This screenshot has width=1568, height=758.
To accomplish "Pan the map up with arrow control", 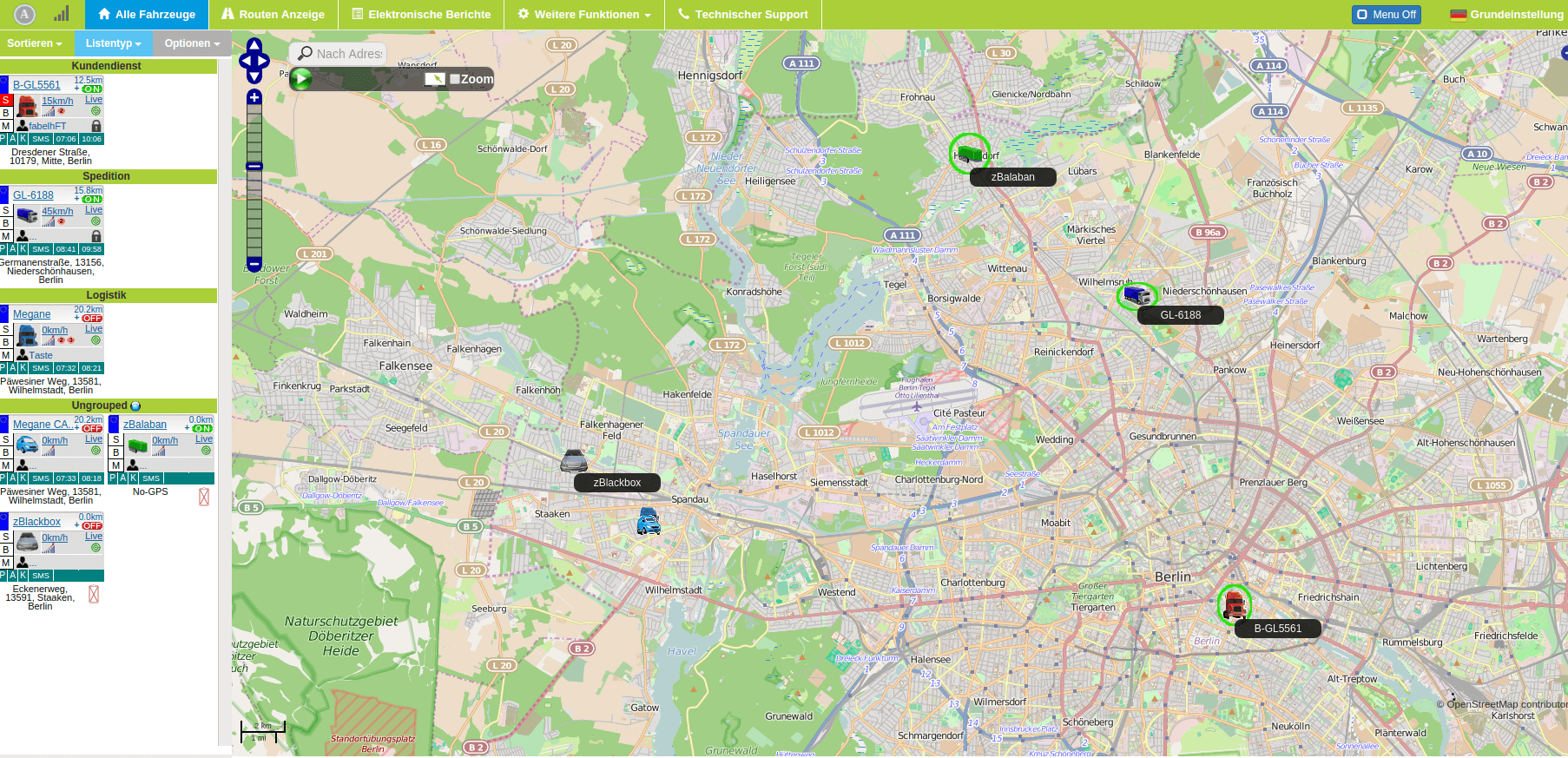I will [x=254, y=45].
